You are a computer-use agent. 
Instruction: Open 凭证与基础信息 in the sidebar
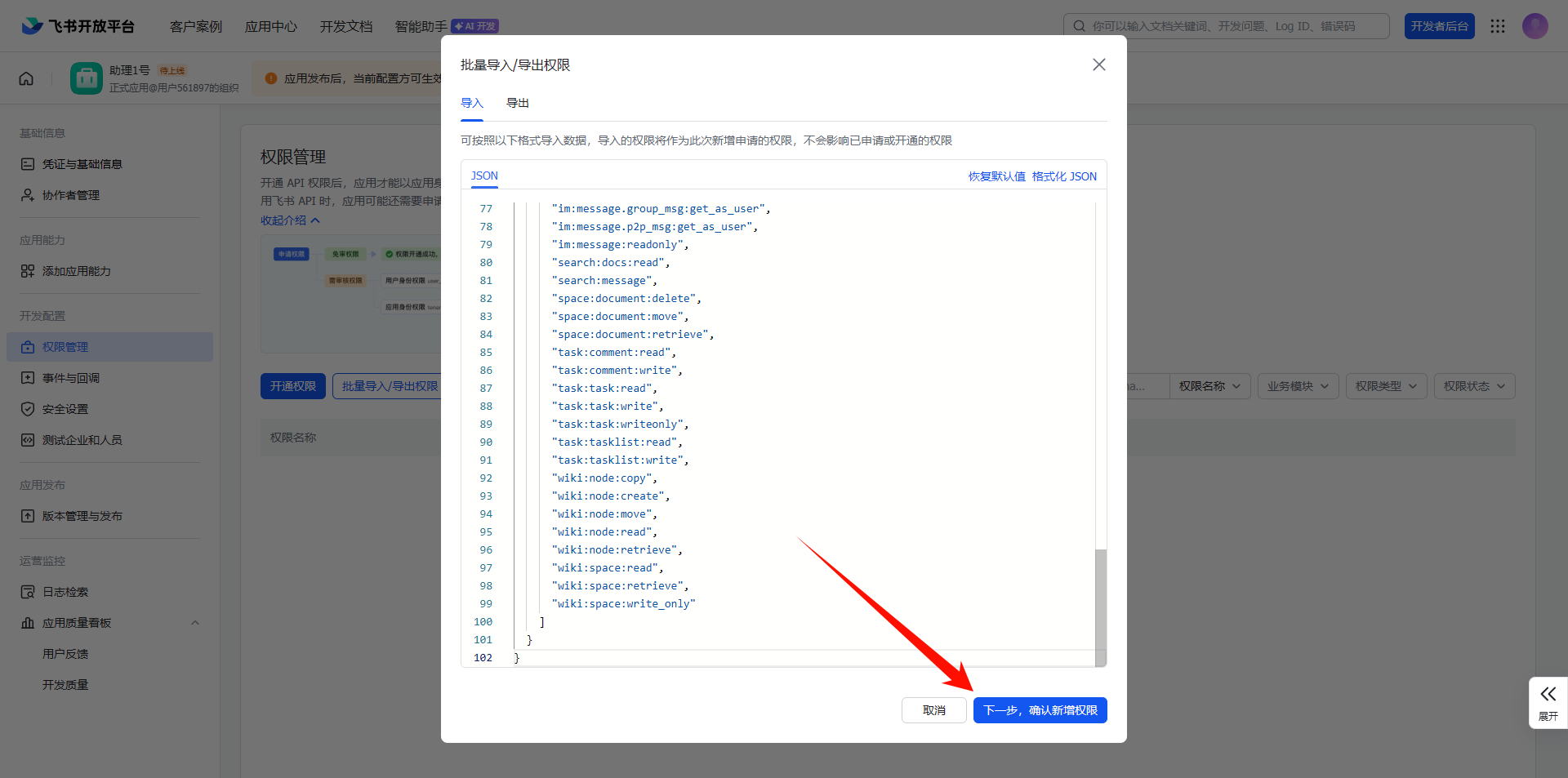point(82,164)
